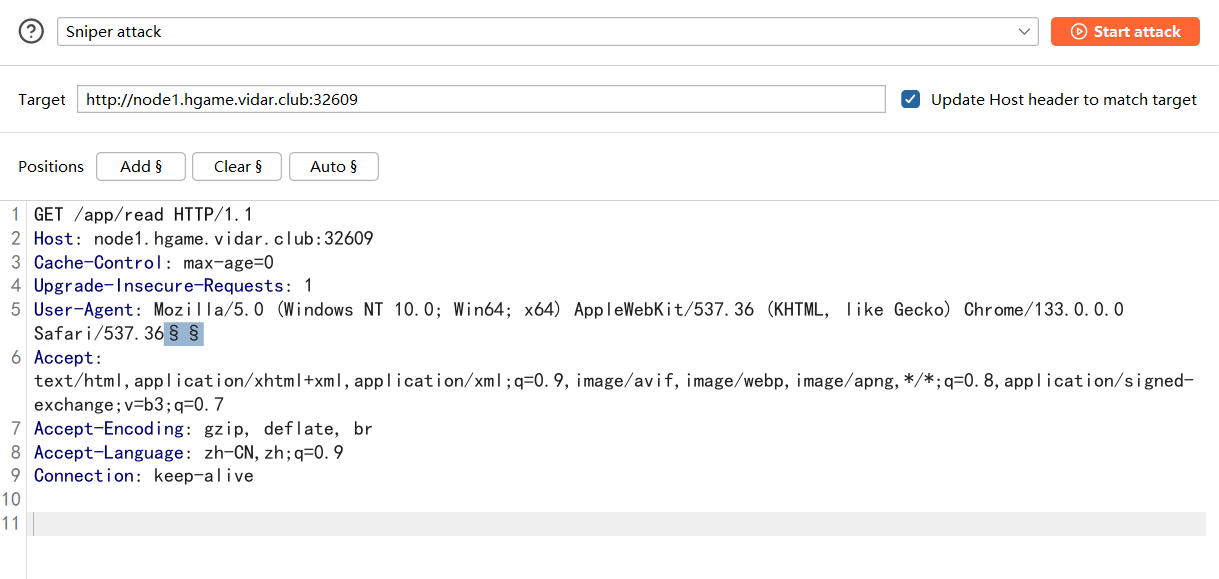Toggle Update Host header to match target checkbox

(910, 99)
